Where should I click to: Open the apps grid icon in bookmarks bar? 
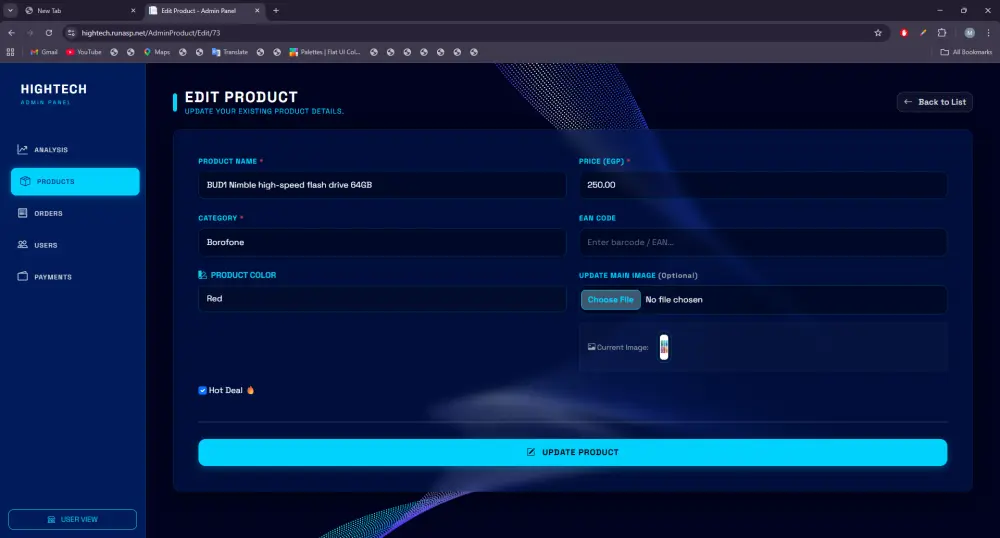tap(10, 52)
